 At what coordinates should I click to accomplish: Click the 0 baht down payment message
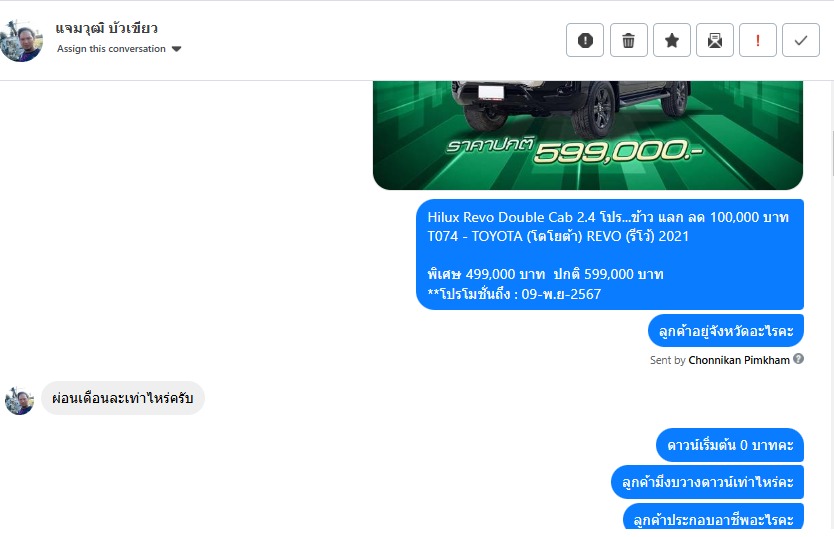(x=730, y=445)
